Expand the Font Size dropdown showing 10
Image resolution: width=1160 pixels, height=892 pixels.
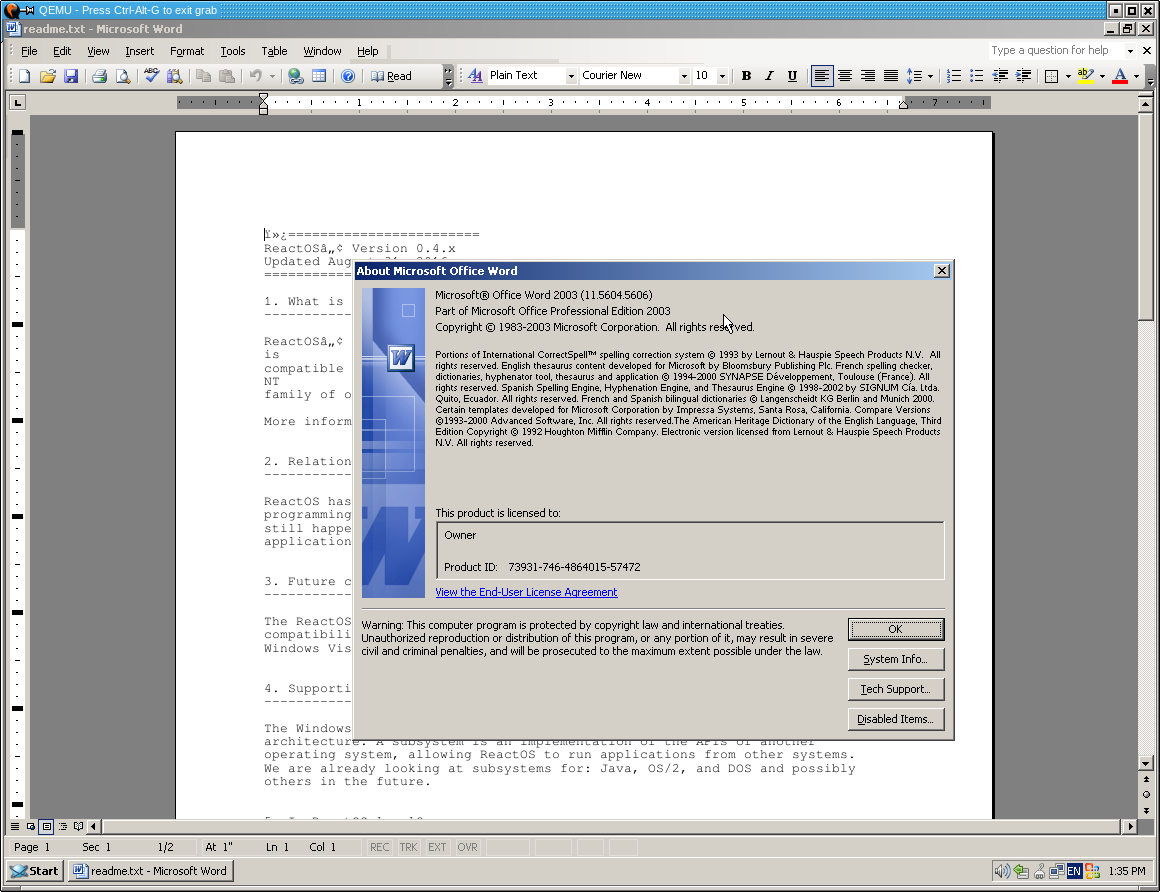(722, 76)
